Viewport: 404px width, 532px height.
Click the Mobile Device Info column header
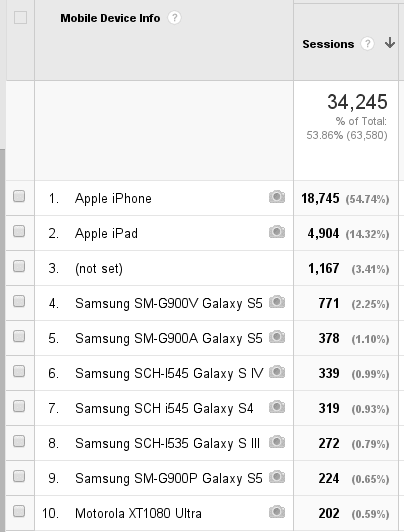(110, 18)
